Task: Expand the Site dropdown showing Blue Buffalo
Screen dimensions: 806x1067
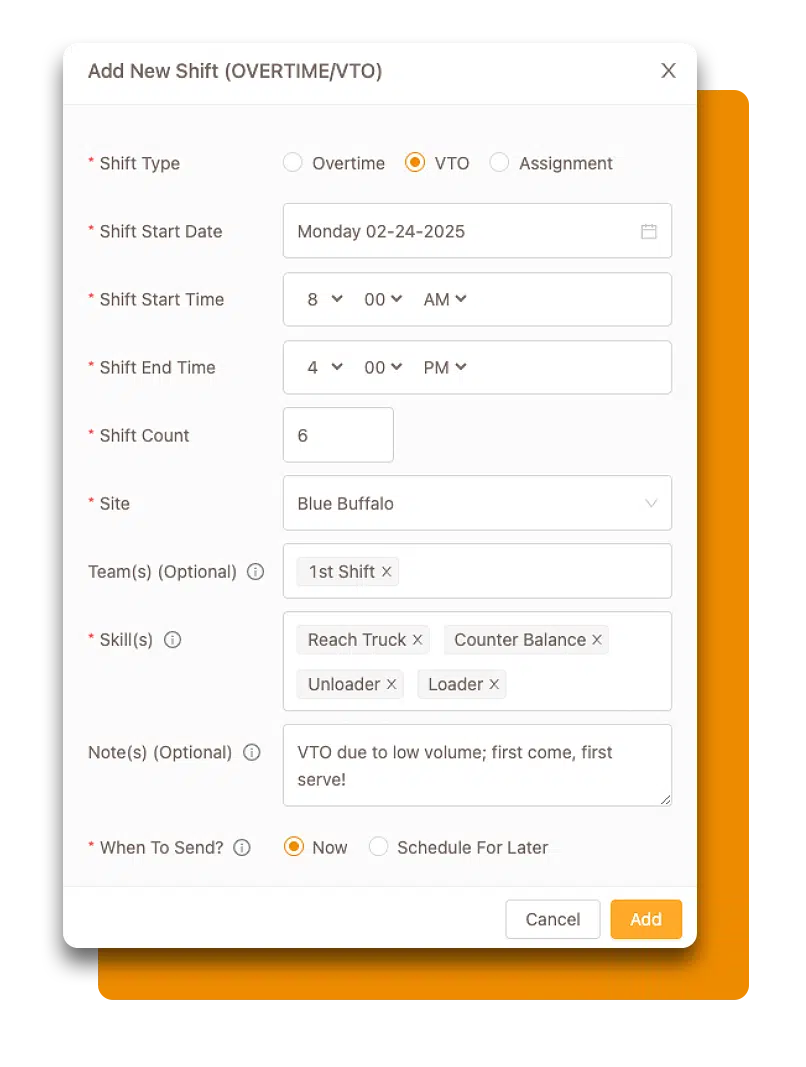Action: coord(477,503)
